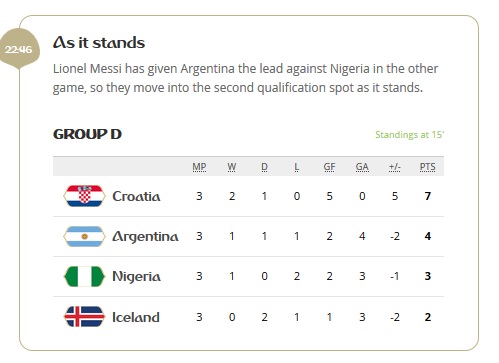Screen dimensions: 499x363
Task: Click the W column header
Action: point(232,167)
